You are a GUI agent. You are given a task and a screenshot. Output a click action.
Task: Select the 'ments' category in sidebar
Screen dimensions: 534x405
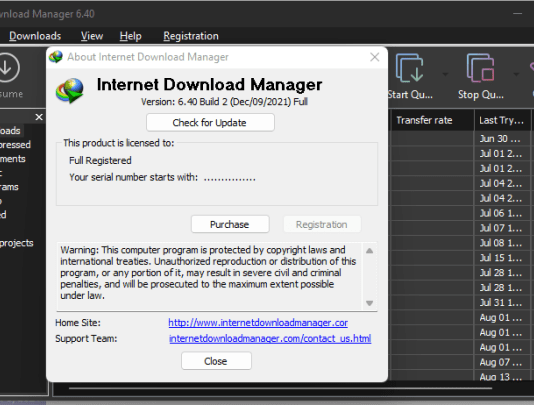click(13, 159)
